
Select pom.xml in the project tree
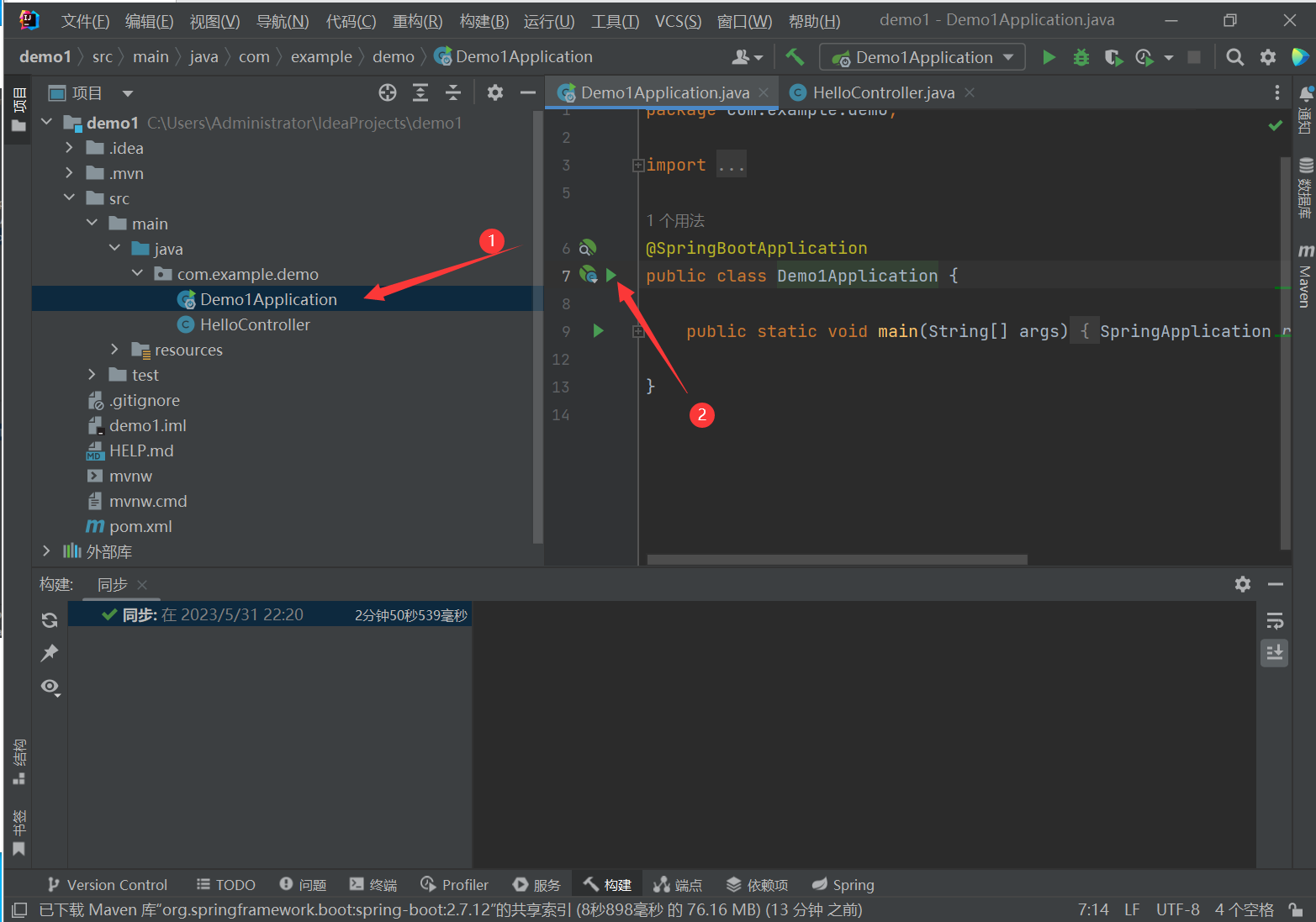click(x=140, y=526)
